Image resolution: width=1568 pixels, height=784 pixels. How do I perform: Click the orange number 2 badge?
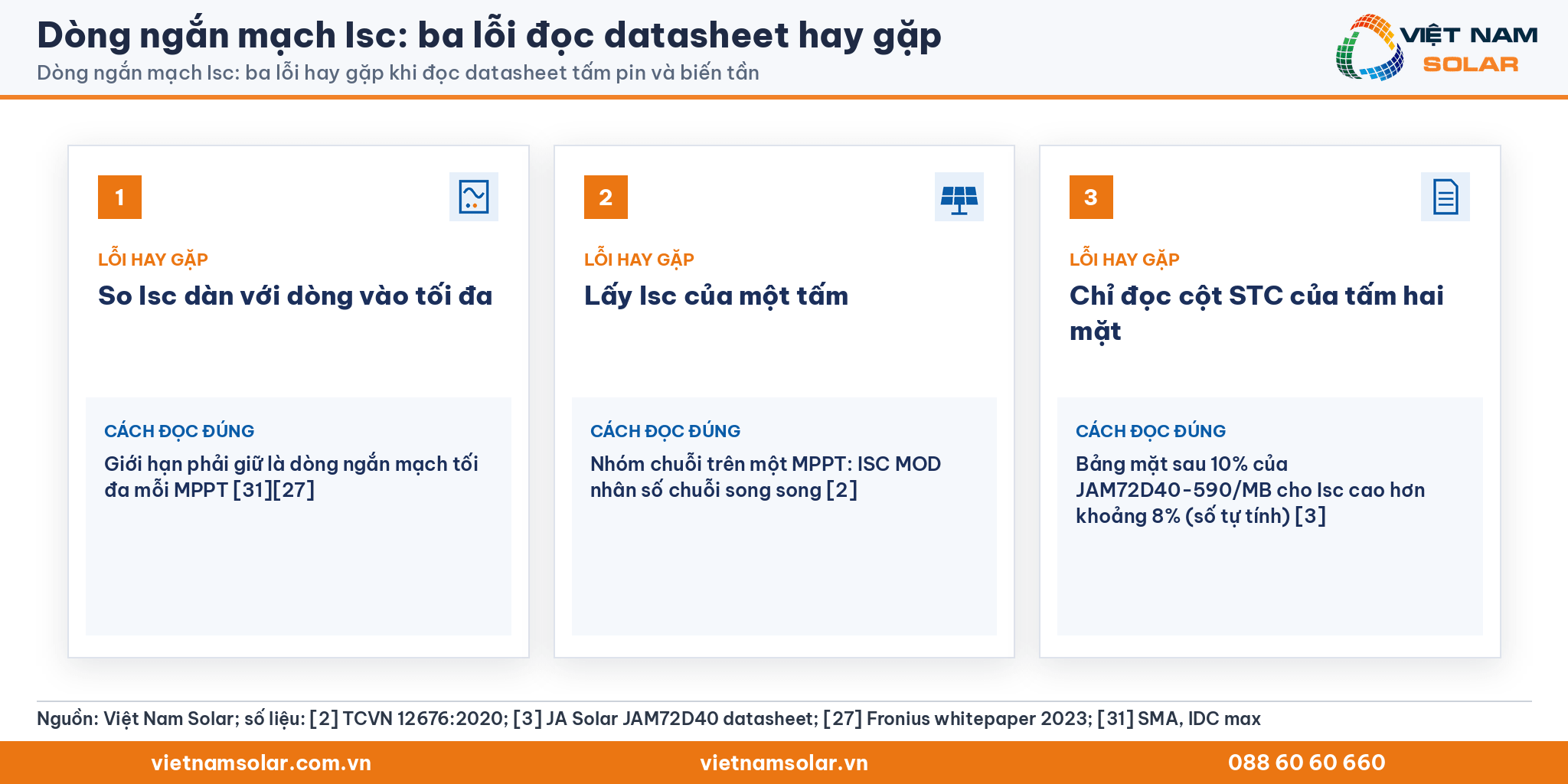coord(606,198)
